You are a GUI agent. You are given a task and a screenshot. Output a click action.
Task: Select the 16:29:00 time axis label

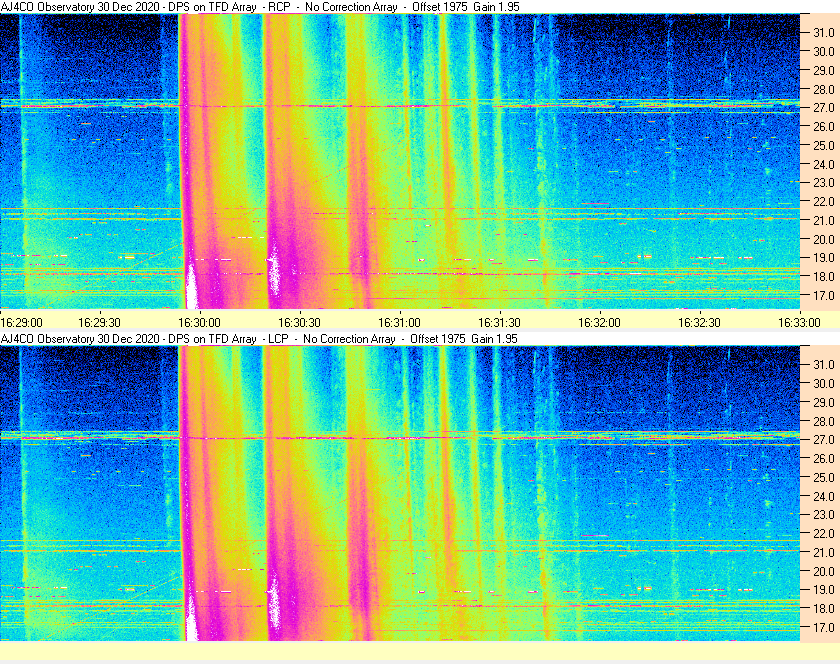(21, 323)
